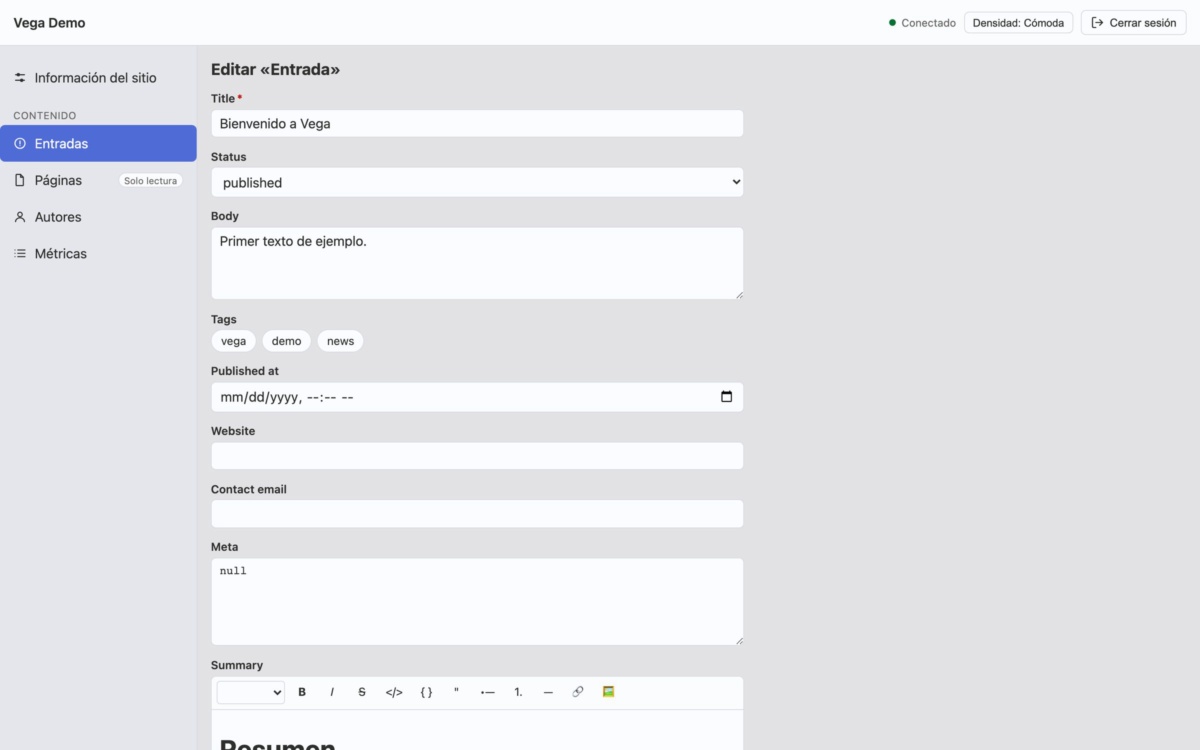1200x750 pixels.
Task: Select Entradas in the sidebar
Action: pos(98,143)
